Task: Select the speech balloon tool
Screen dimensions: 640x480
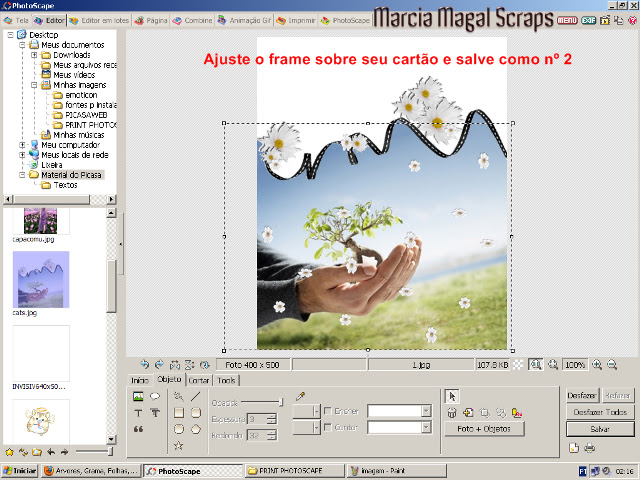Action: tap(155, 396)
